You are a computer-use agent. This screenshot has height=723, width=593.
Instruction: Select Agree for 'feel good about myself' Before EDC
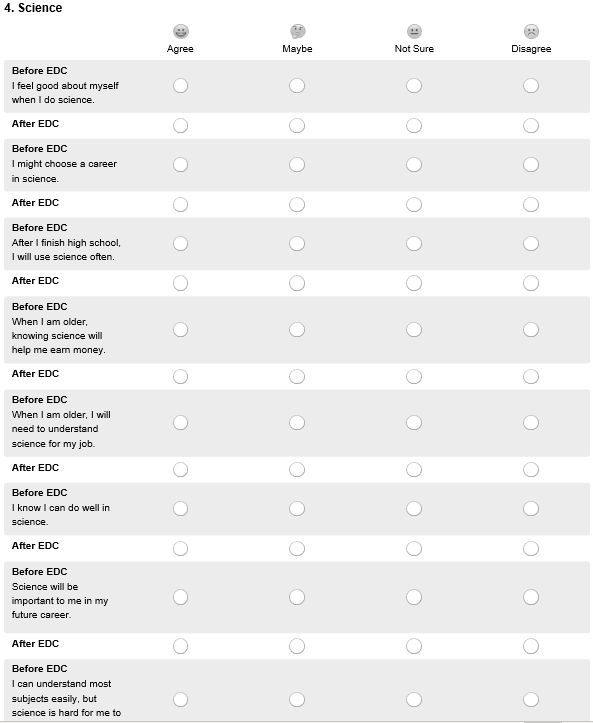pos(180,86)
